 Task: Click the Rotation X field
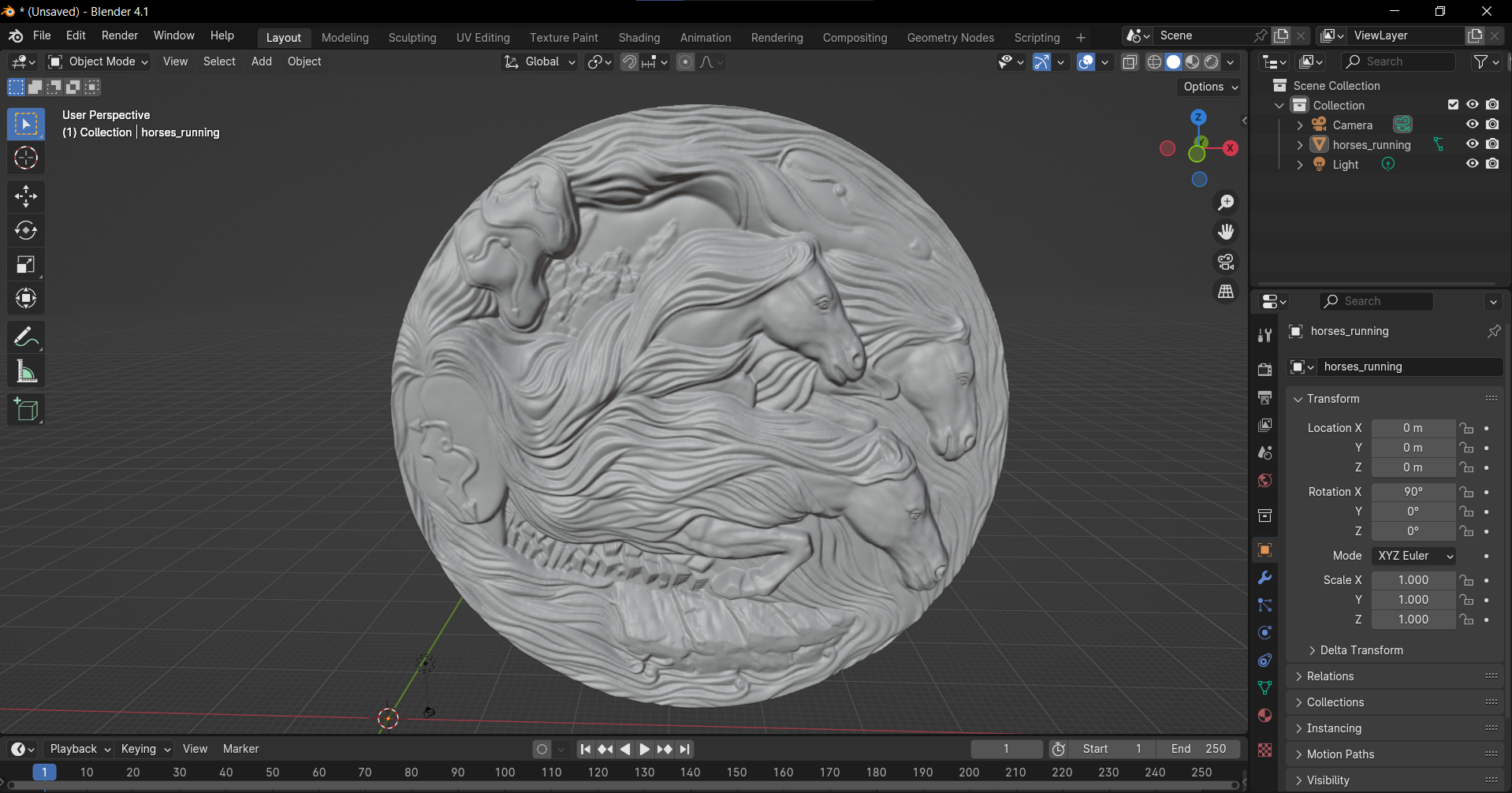(1413, 492)
